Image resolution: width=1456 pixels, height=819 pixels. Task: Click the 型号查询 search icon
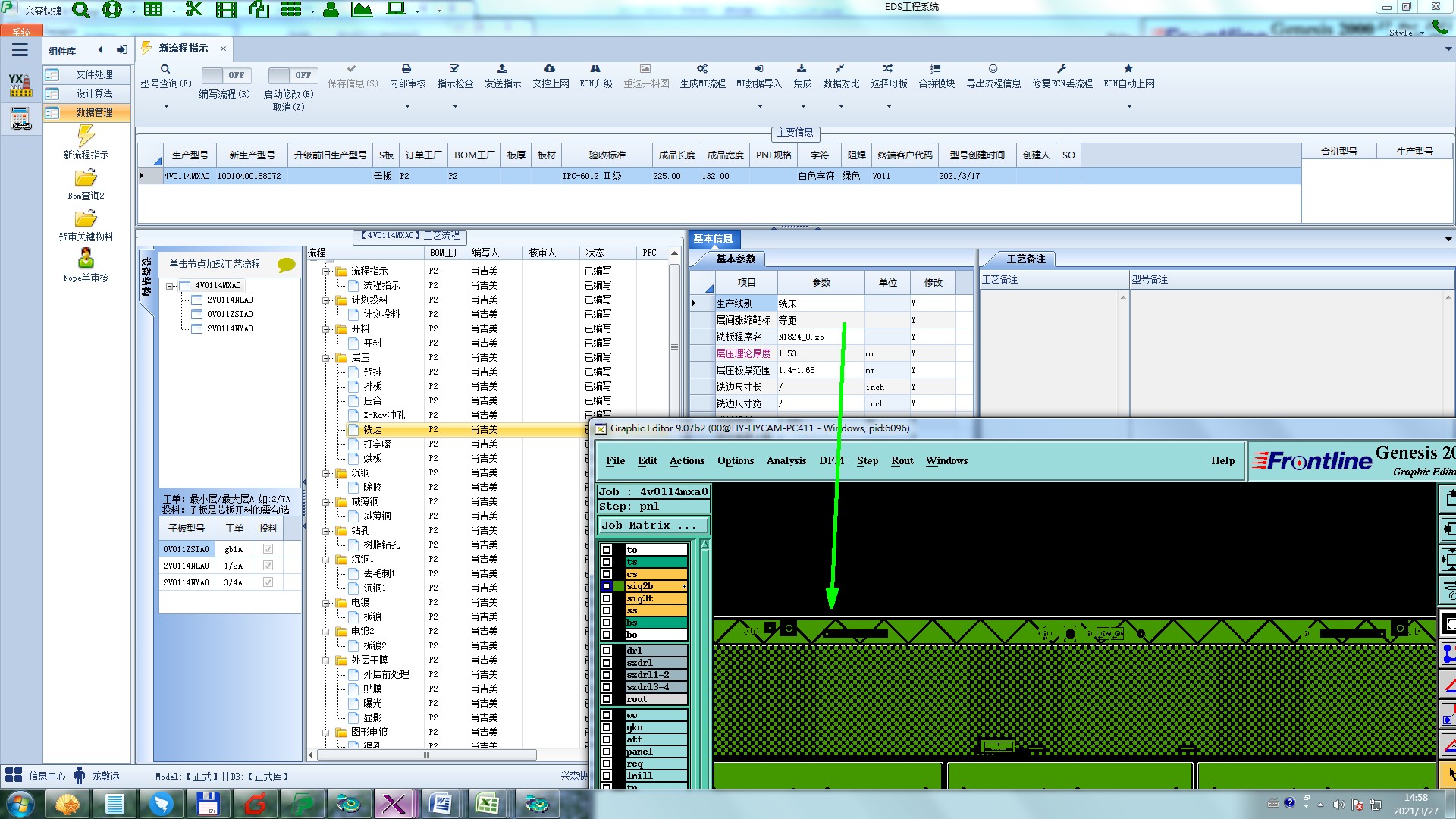click(165, 69)
